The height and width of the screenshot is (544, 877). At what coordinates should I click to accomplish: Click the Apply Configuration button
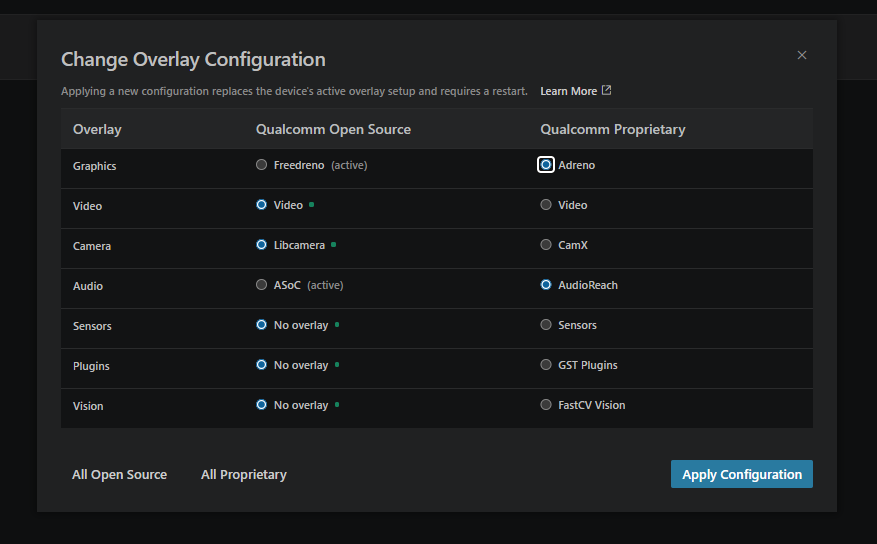pos(742,474)
